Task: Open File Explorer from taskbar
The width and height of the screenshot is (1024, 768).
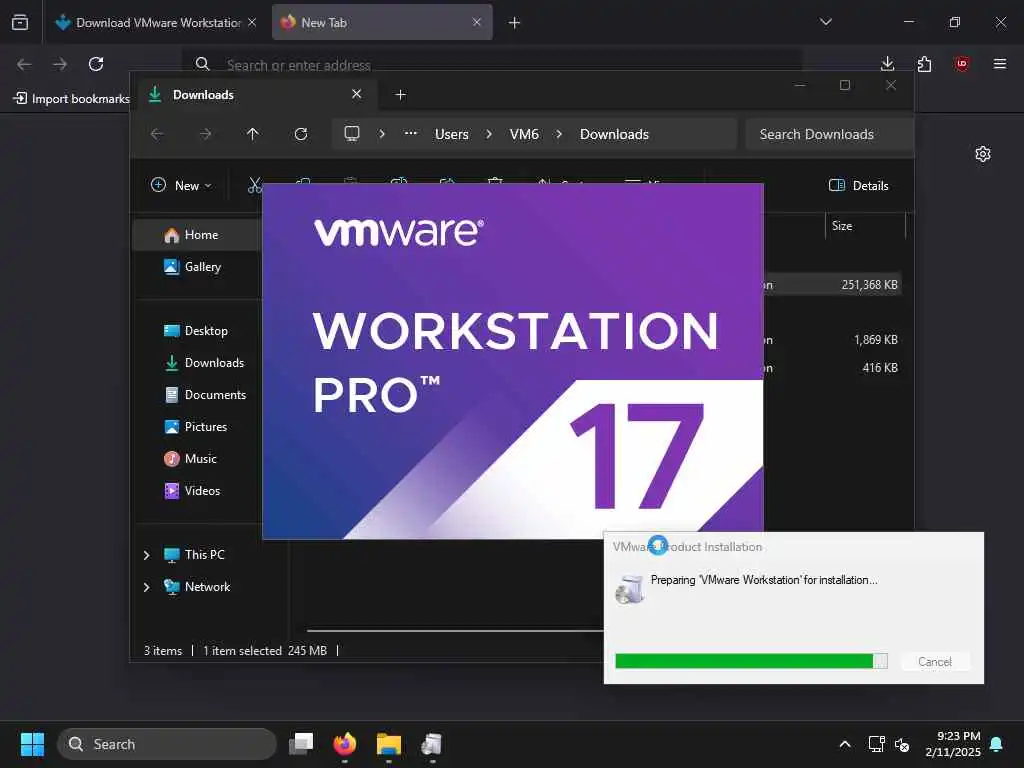Action: [389, 744]
